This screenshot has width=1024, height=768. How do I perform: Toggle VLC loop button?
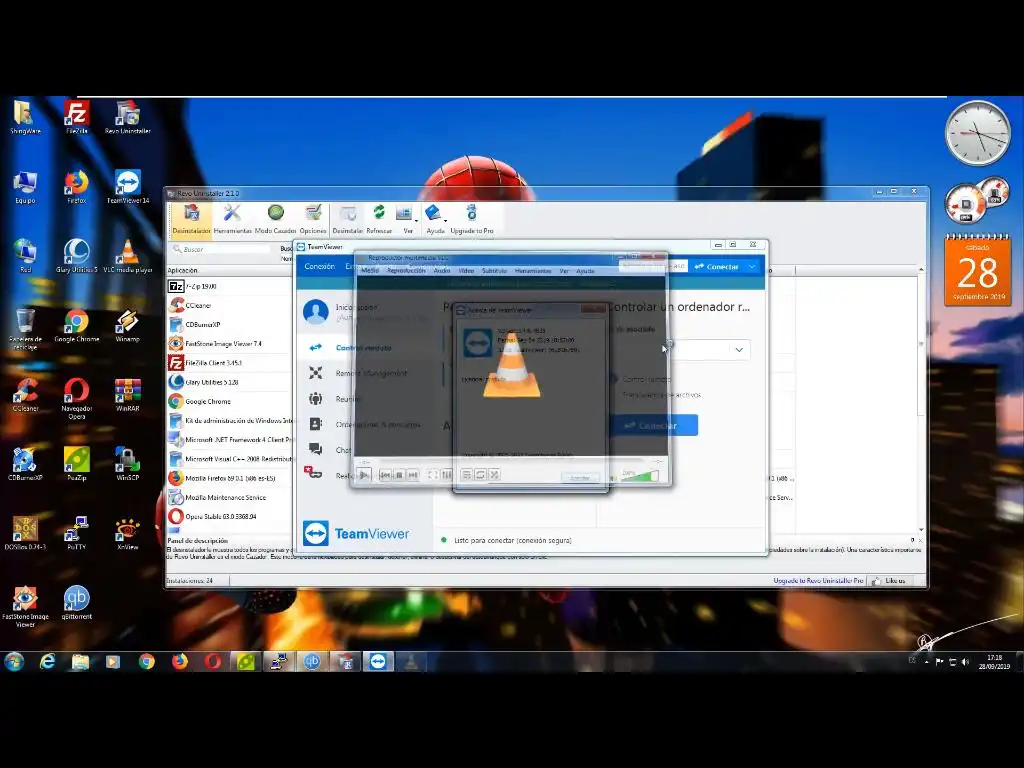point(480,475)
